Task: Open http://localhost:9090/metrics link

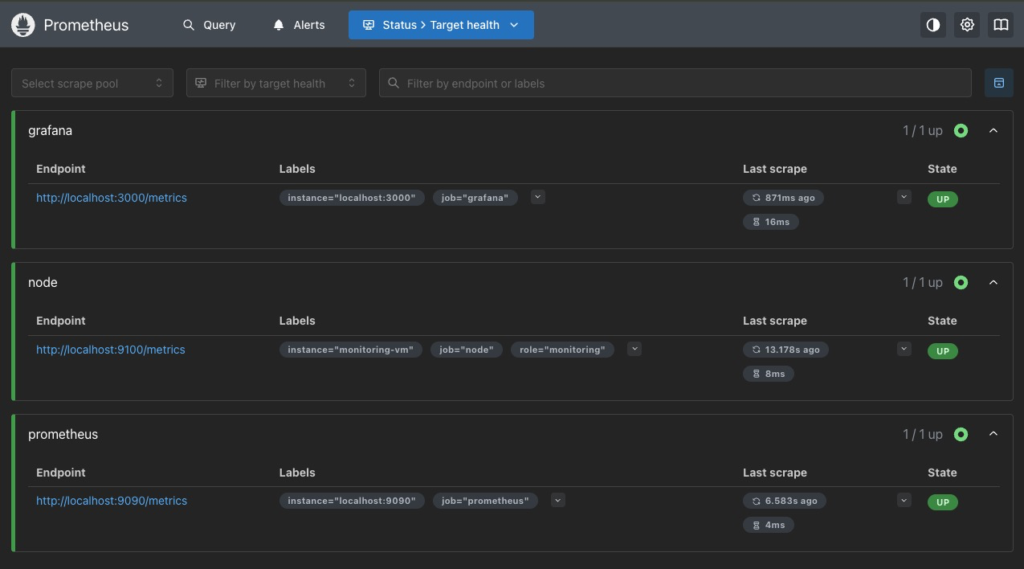Action: click(x=112, y=500)
